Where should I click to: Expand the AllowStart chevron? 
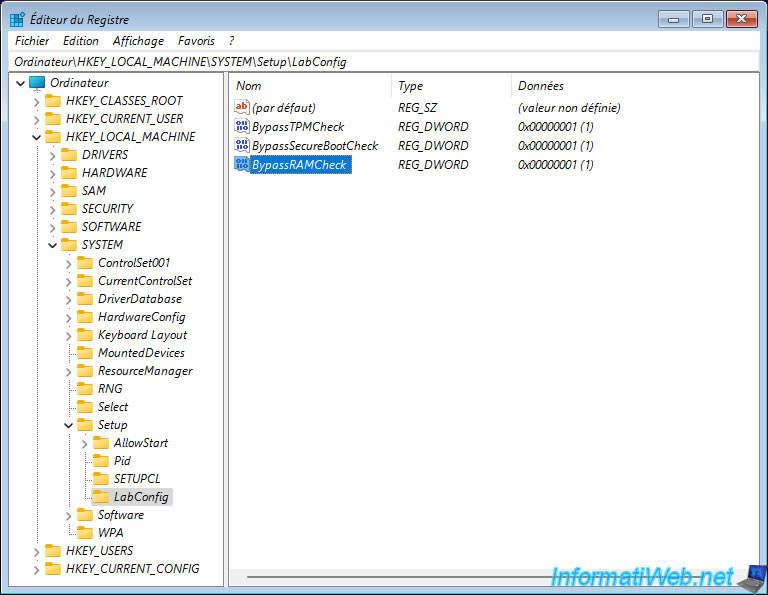[85, 444]
